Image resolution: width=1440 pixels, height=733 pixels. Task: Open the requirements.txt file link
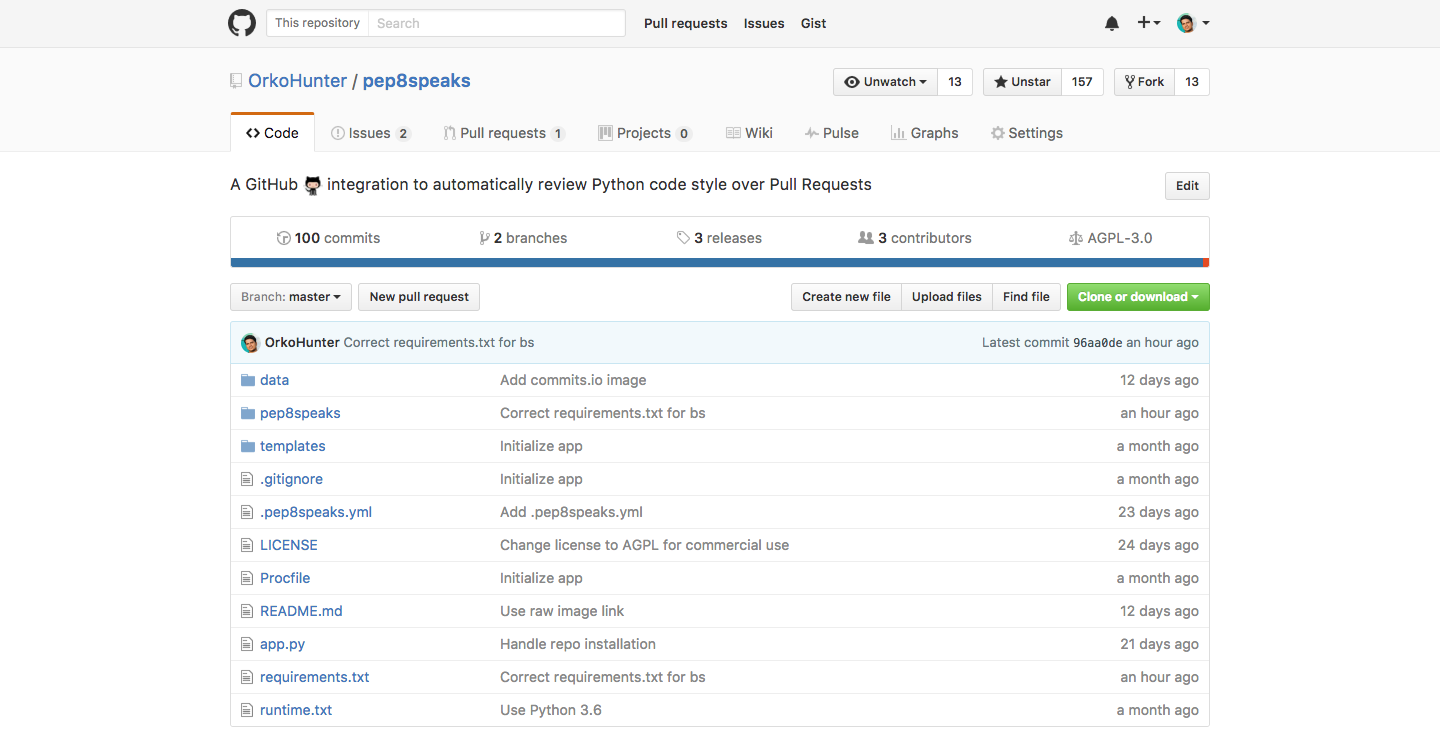click(314, 677)
